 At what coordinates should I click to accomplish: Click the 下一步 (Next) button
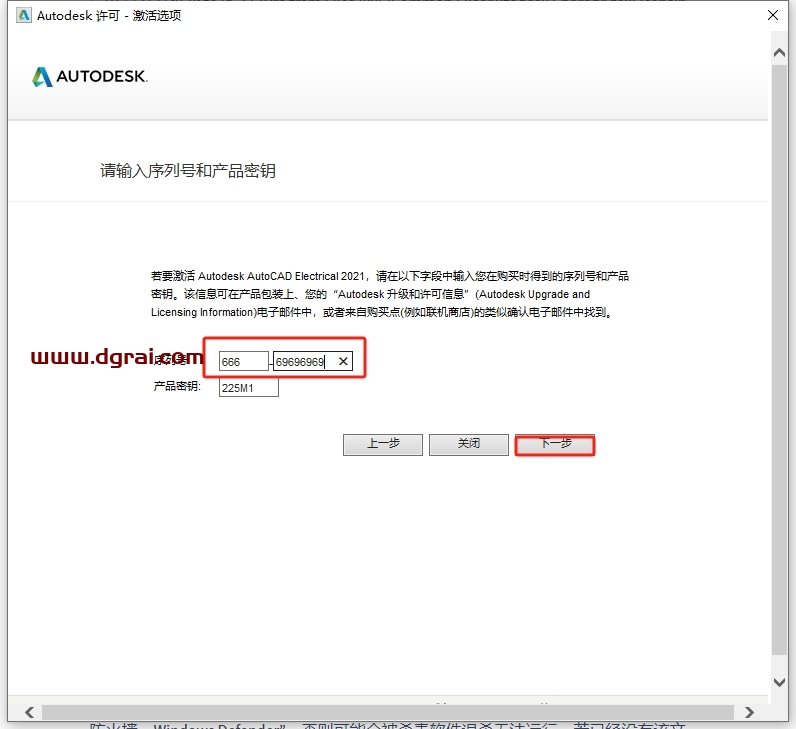tap(554, 445)
